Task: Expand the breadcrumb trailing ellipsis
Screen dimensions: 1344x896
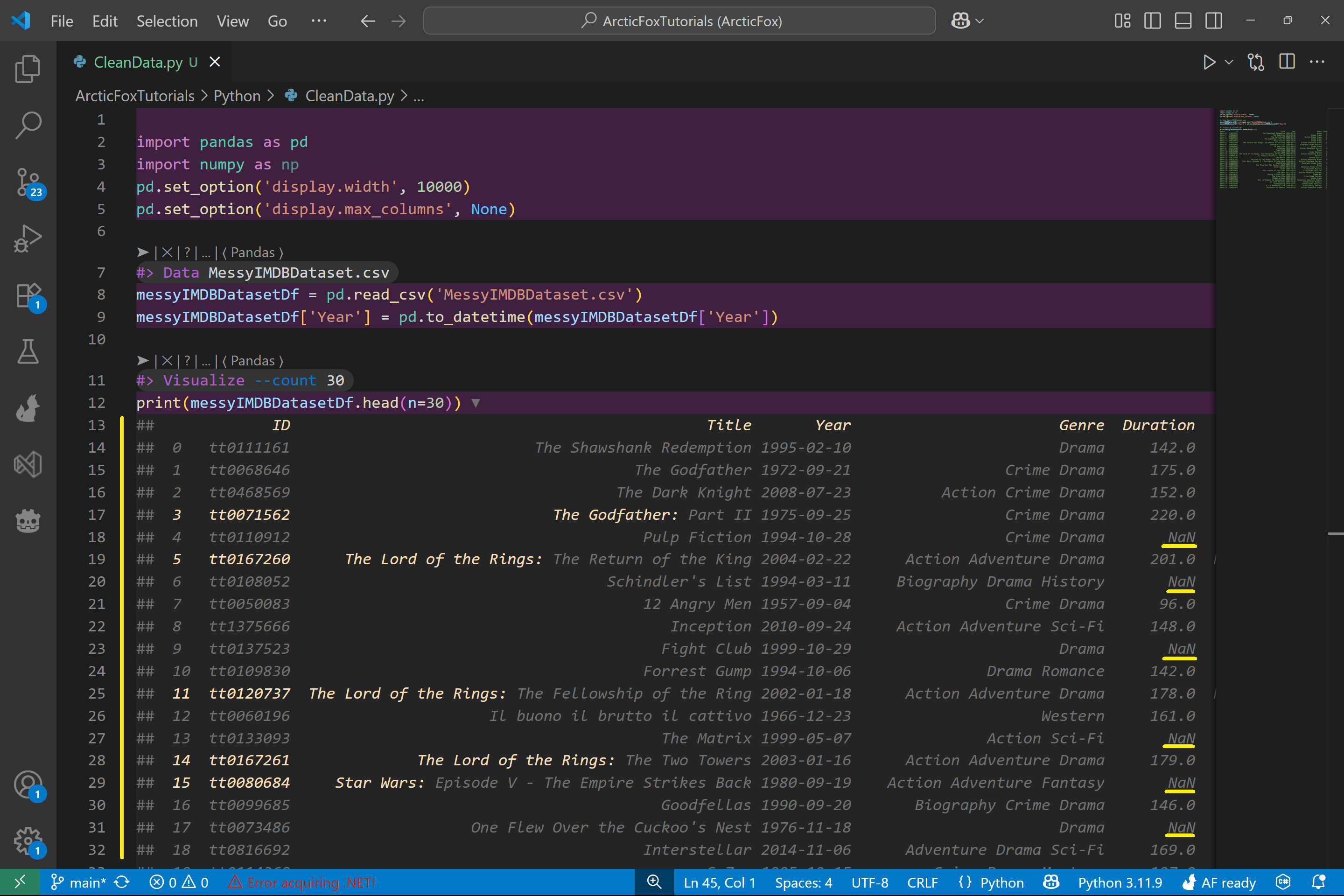Action: tap(419, 96)
